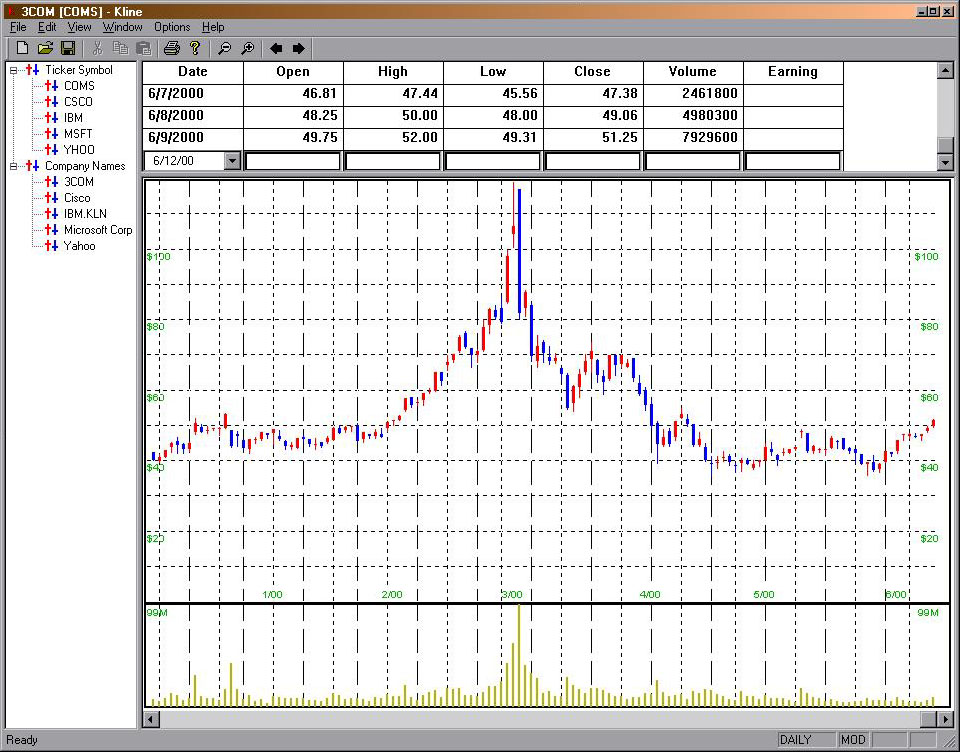Open help via the question mark icon
The image size is (960, 752).
pos(195,48)
